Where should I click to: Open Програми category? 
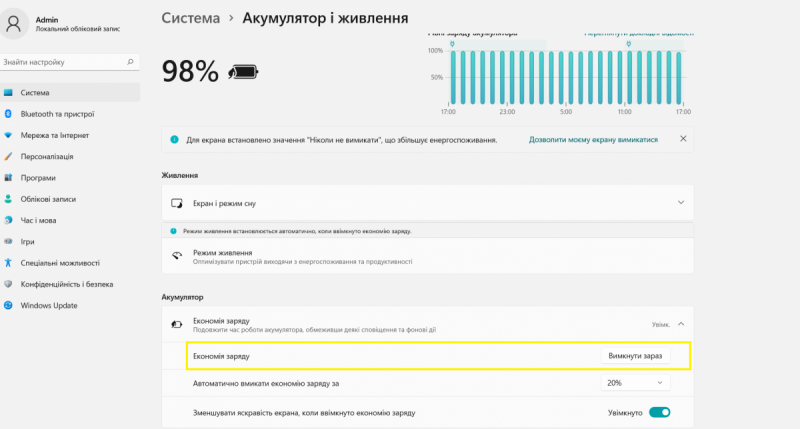[70, 178]
